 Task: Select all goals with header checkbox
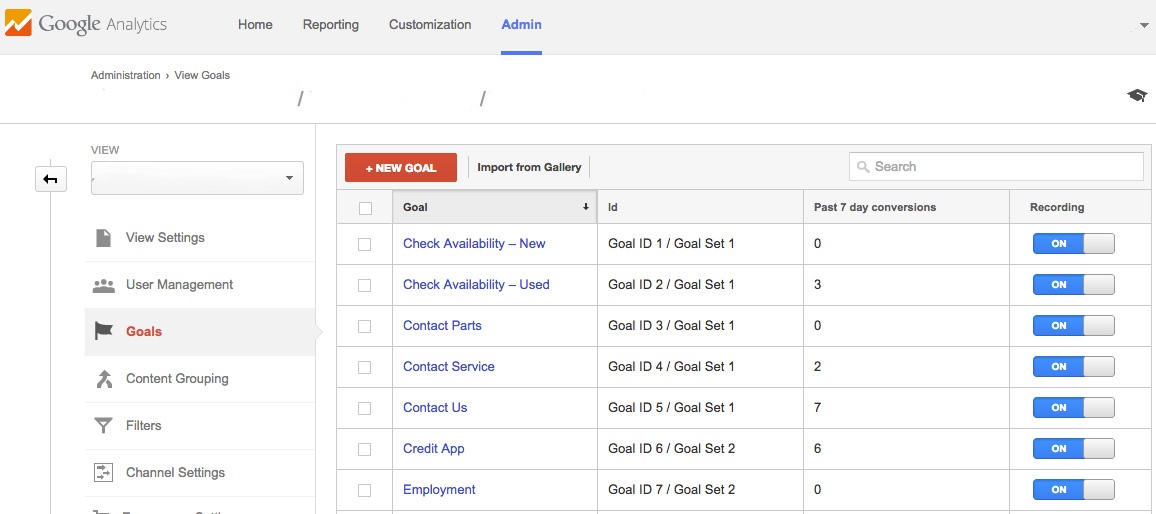click(365, 208)
